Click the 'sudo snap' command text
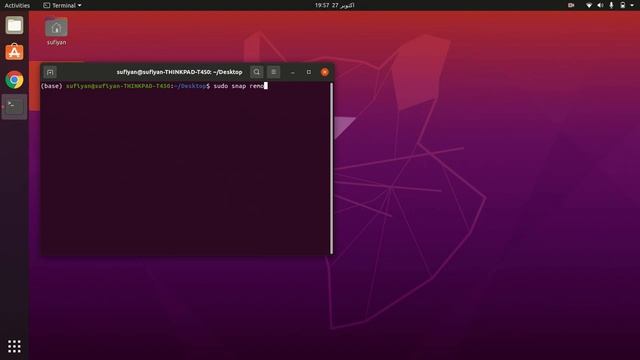This screenshot has width=640, height=360. click(230, 86)
